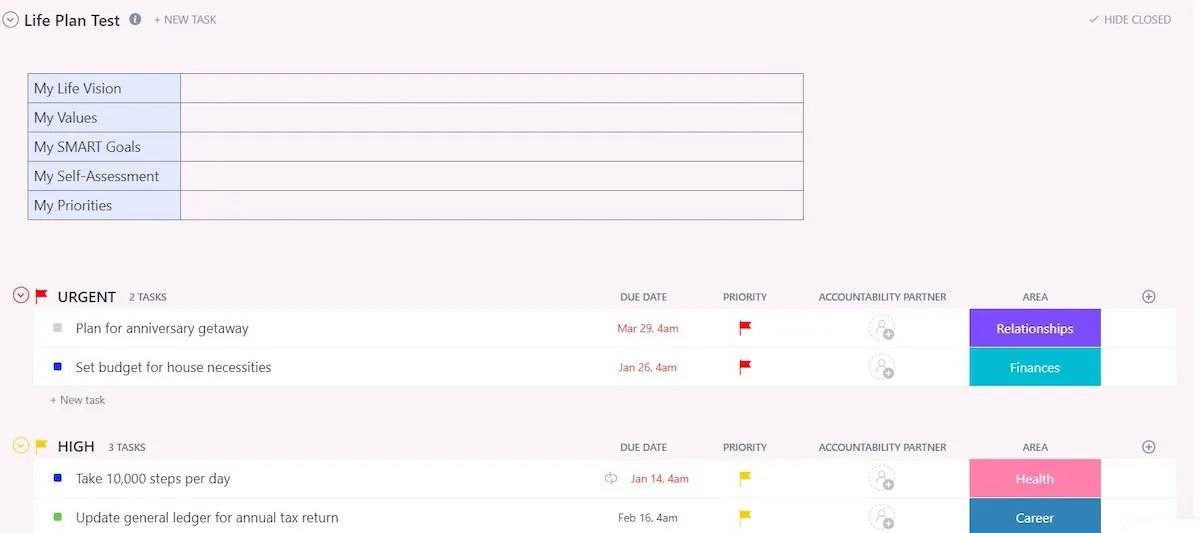
Task: Open the Finances area label
Action: pyautogui.click(x=1035, y=367)
